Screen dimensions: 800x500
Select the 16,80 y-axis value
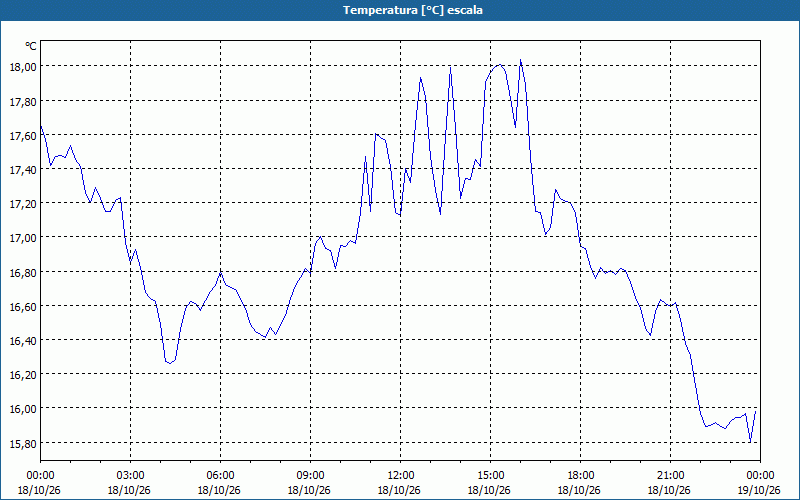(23, 272)
